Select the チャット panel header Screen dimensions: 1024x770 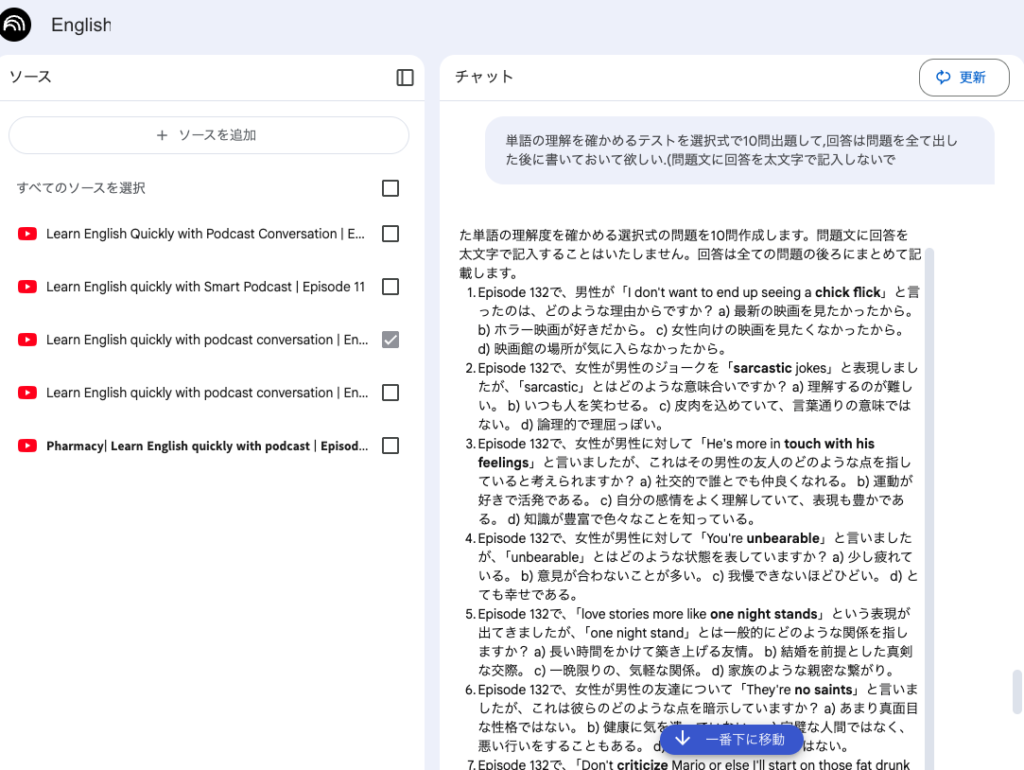coord(484,78)
